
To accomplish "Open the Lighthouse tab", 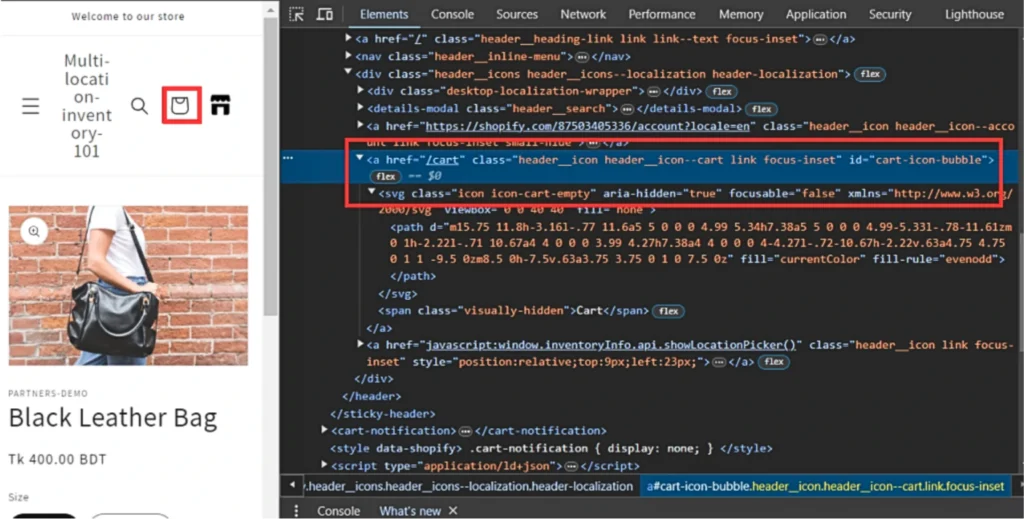I will pos(973,14).
